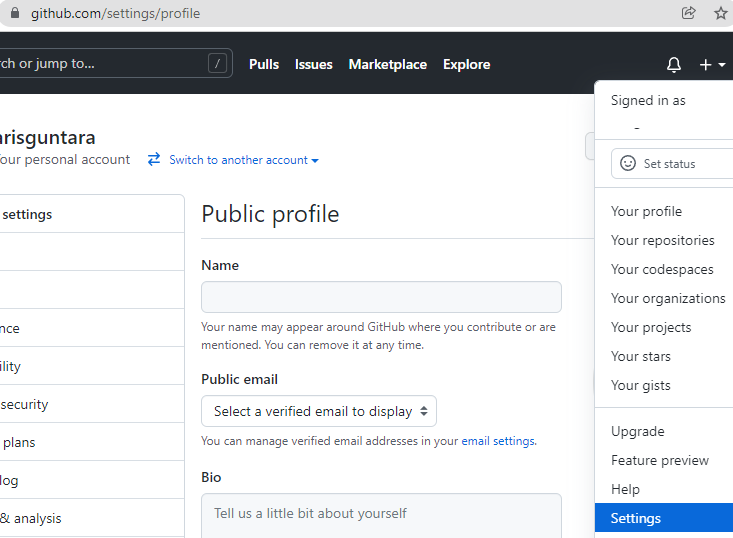Click the Set status button

(x=672, y=164)
